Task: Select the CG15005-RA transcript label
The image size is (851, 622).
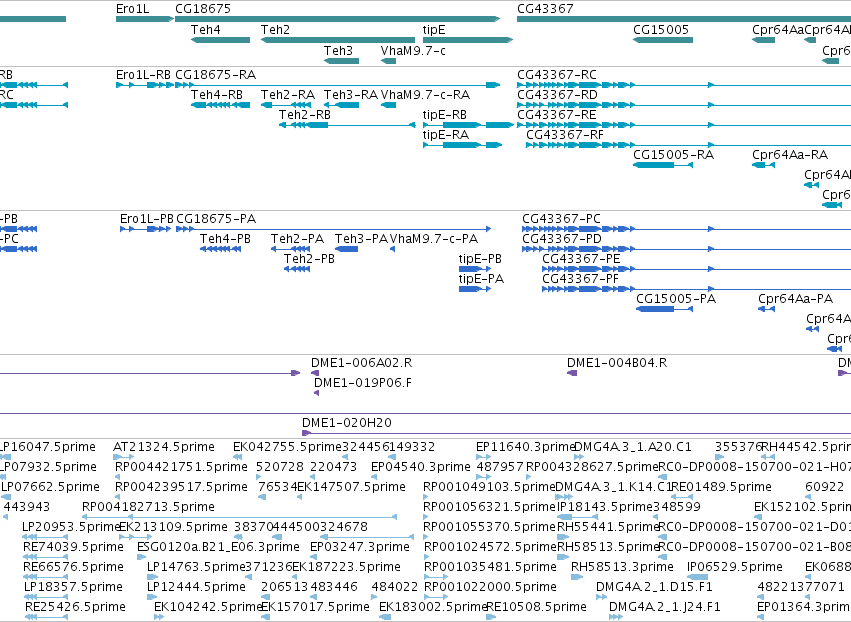Action: pos(674,155)
